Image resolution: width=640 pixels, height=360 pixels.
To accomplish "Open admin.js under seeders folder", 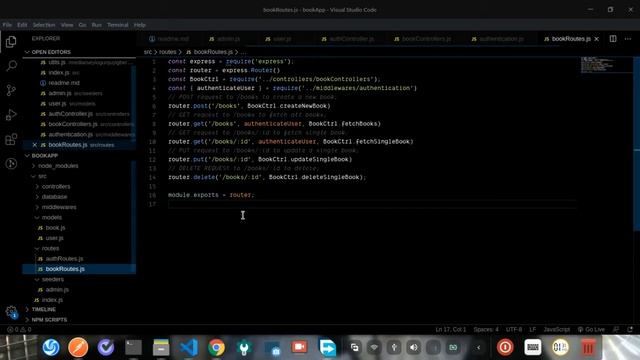I will tap(57, 289).
